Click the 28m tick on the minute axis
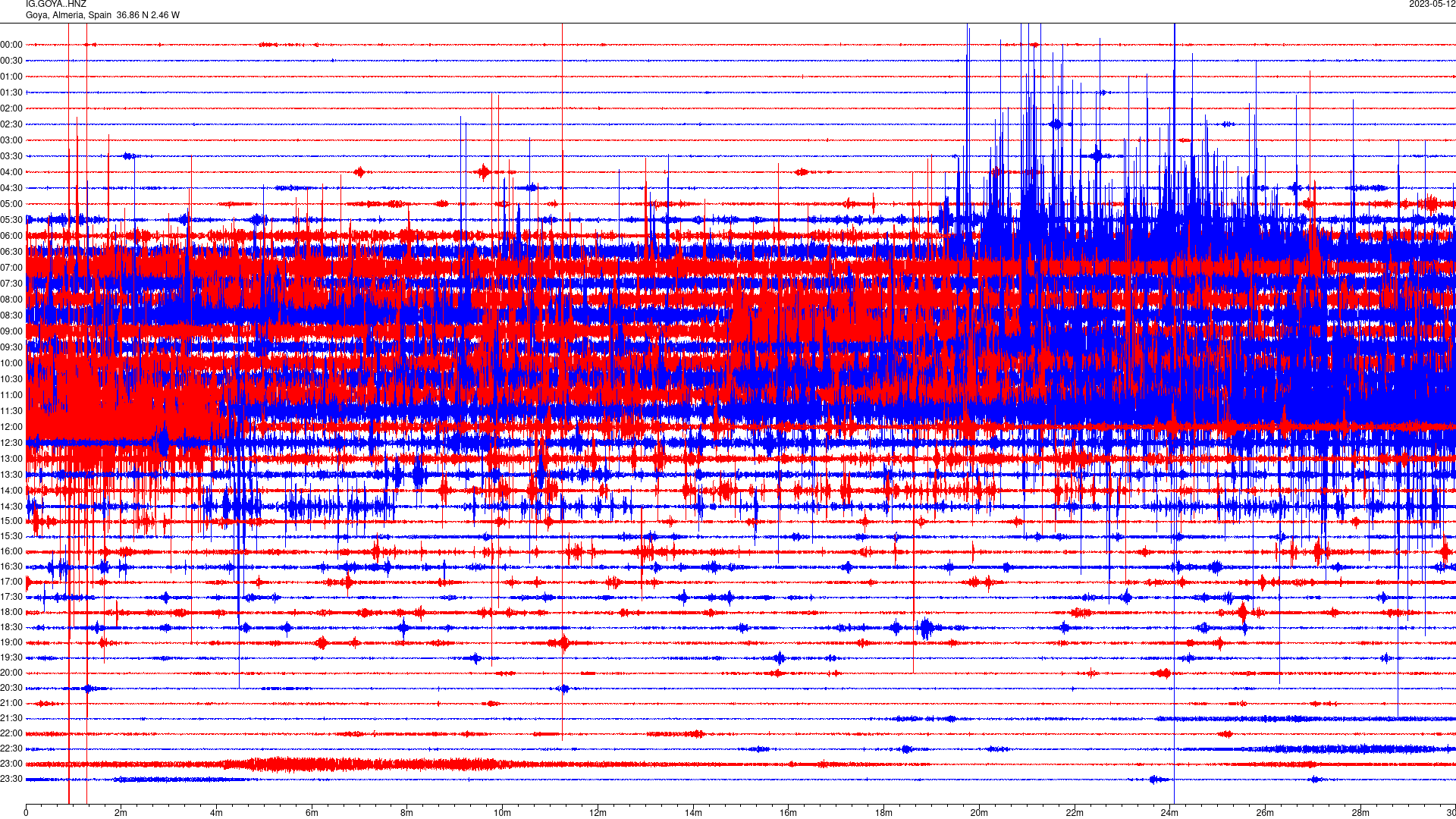The height and width of the screenshot is (819, 1456). 1360,813
